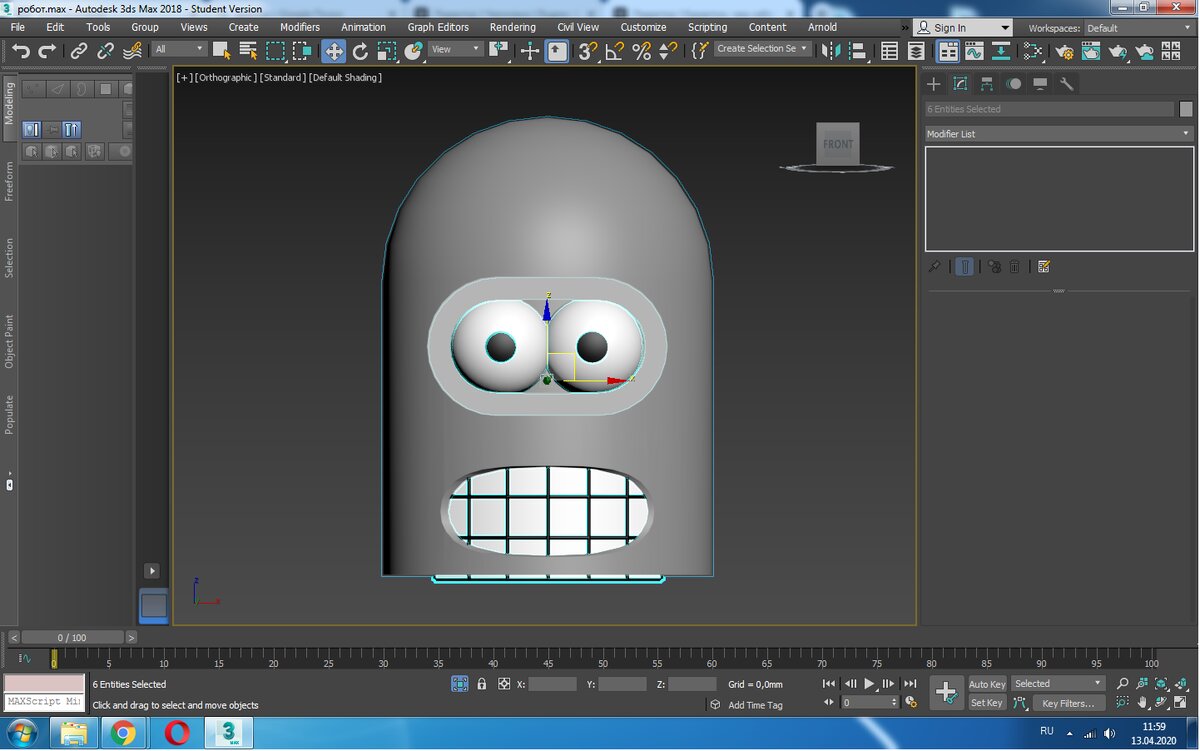1200x751 pixels.
Task: Click the Select and Link icon
Action: pyautogui.click(x=79, y=51)
